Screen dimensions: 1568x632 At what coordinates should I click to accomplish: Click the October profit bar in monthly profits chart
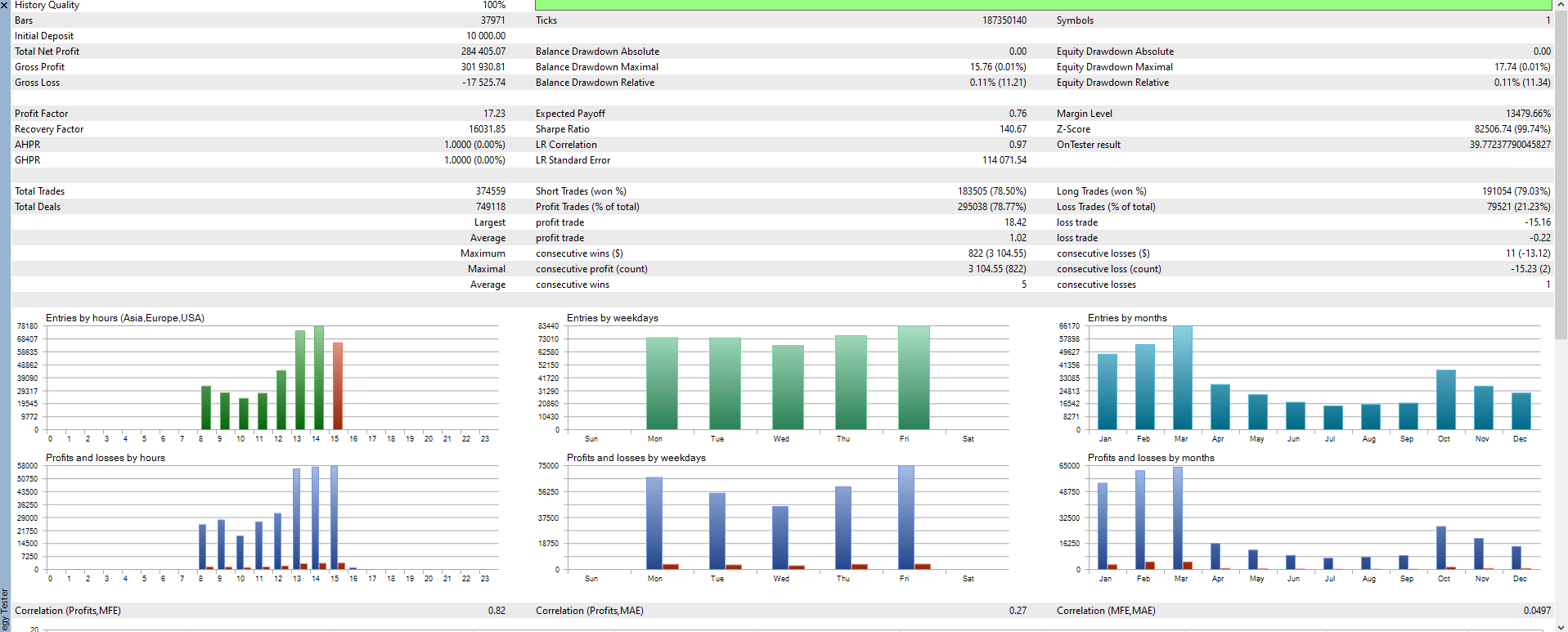pyautogui.click(x=1440, y=548)
